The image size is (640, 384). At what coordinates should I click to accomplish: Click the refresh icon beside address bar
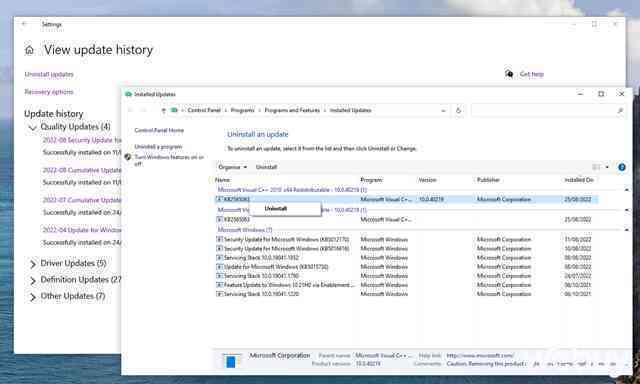click(x=458, y=110)
